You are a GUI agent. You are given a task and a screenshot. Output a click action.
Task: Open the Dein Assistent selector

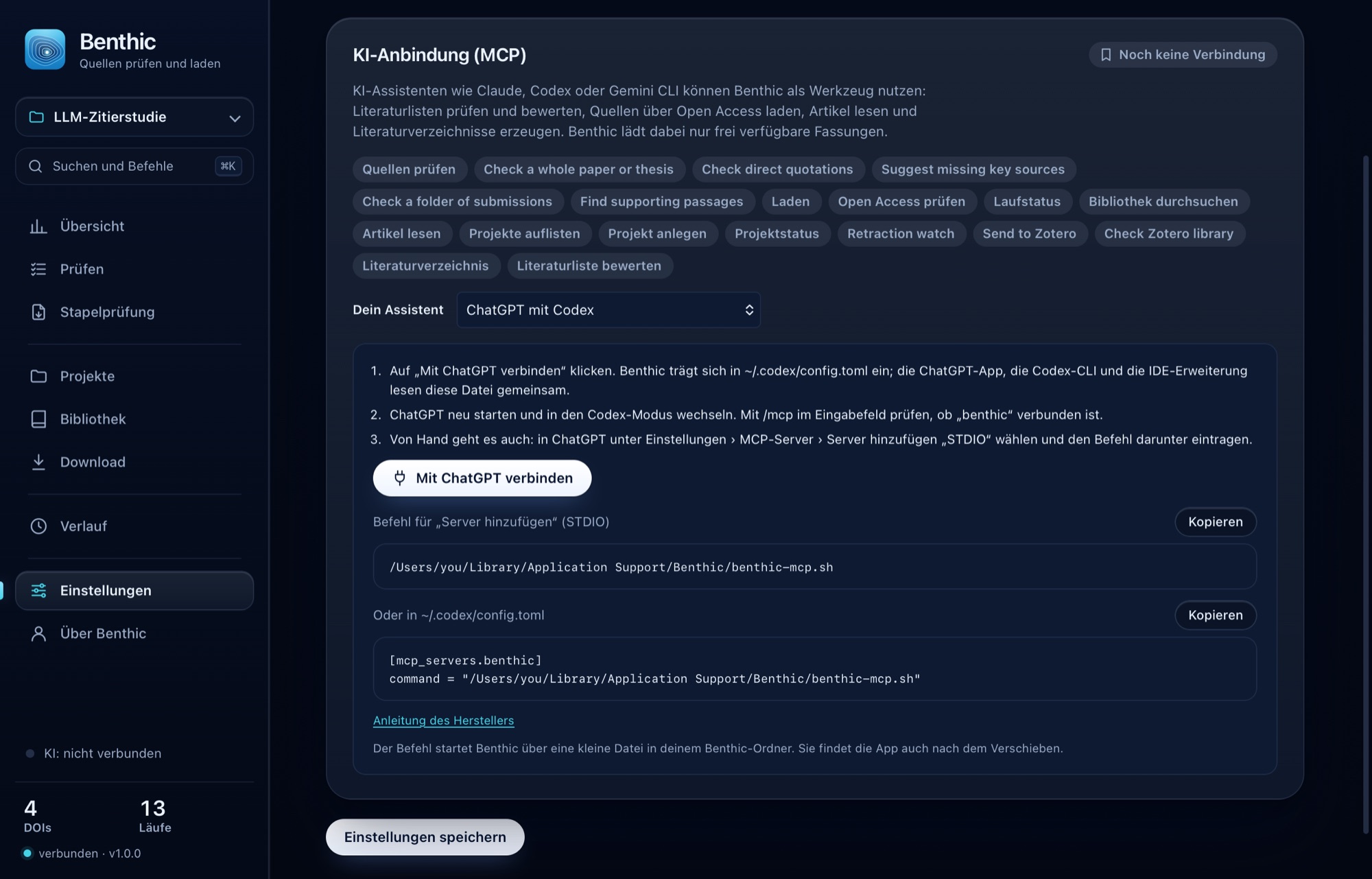coord(608,310)
